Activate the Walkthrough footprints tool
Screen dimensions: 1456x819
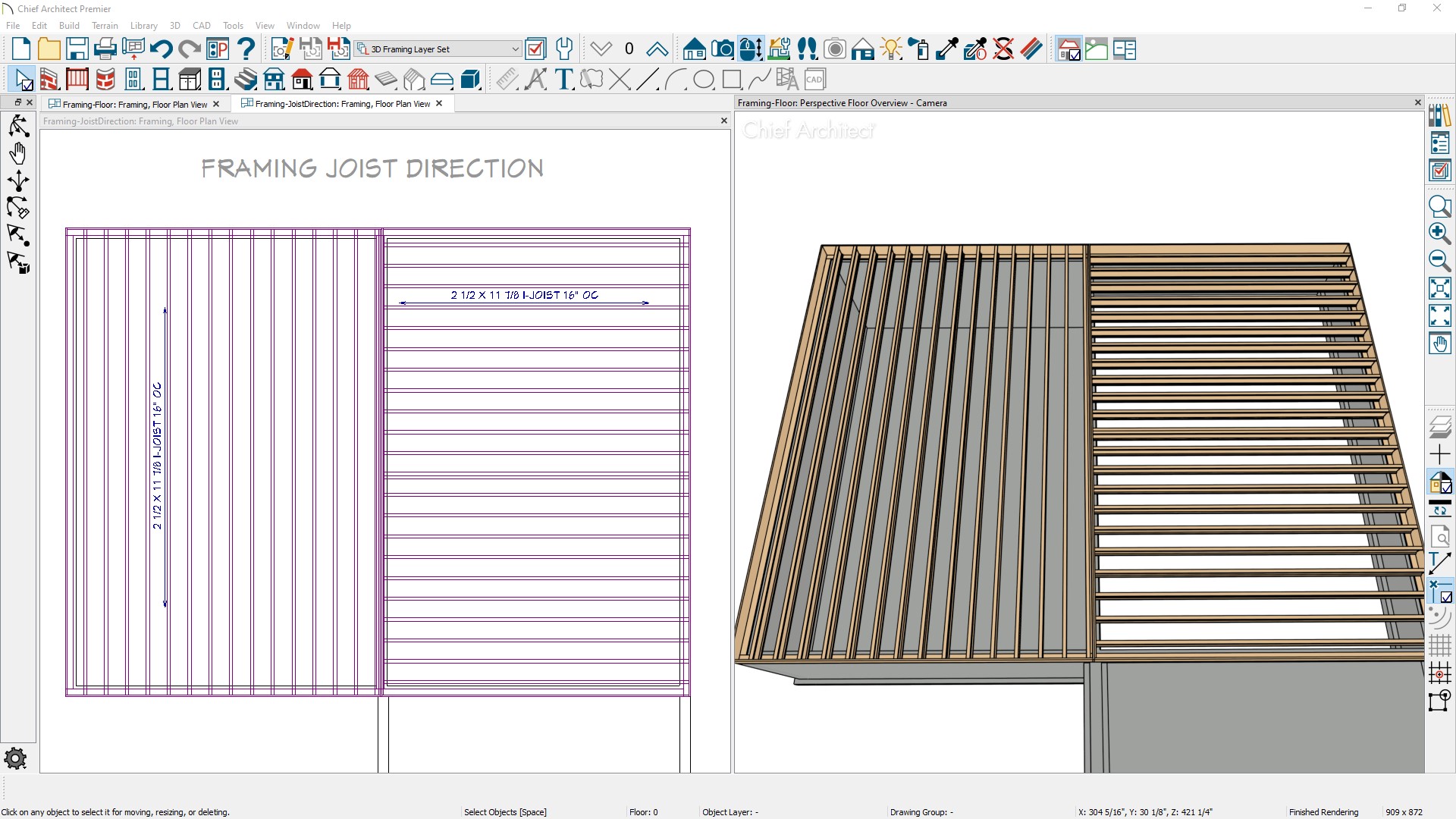click(x=808, y=48)
